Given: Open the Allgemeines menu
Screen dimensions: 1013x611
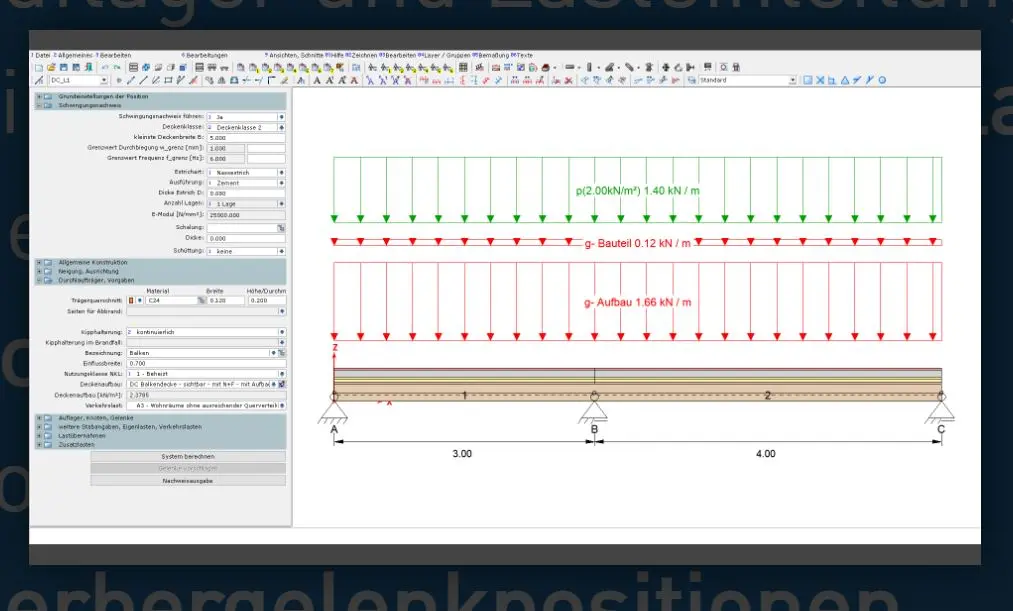Looking at the screenshot, I should (76, 56).
